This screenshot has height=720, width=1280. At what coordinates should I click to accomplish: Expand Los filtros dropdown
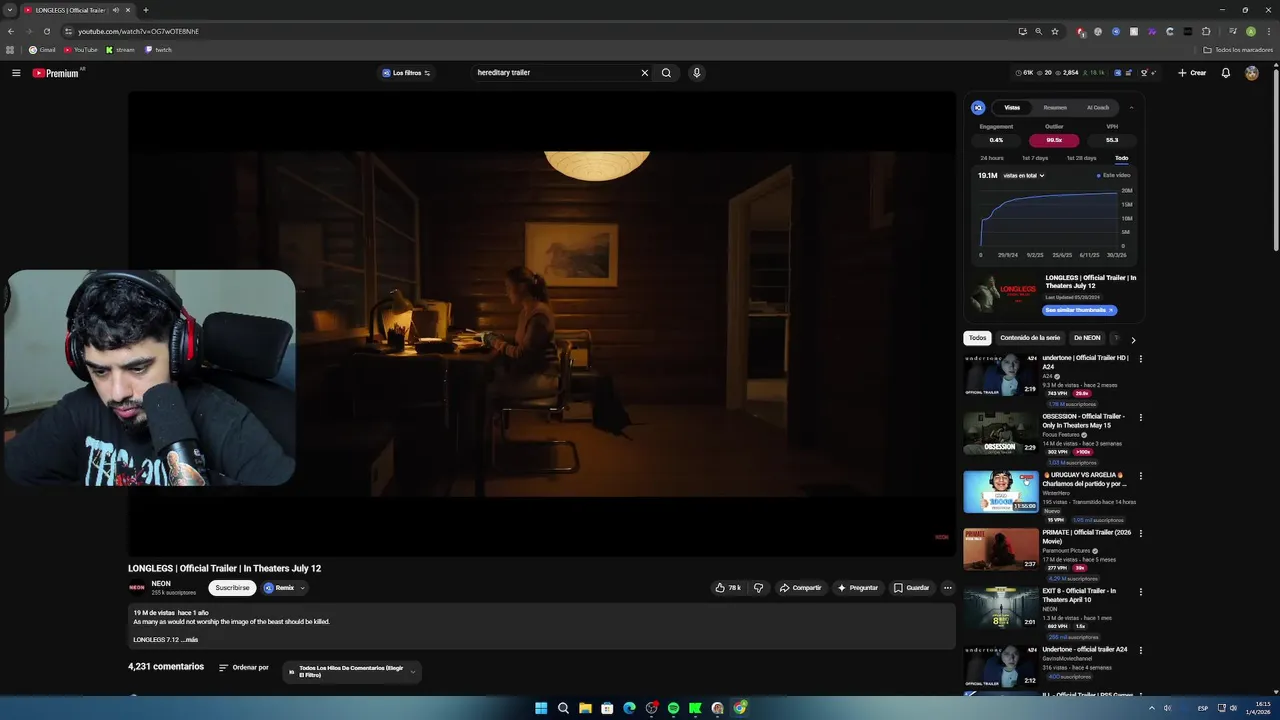406,73
